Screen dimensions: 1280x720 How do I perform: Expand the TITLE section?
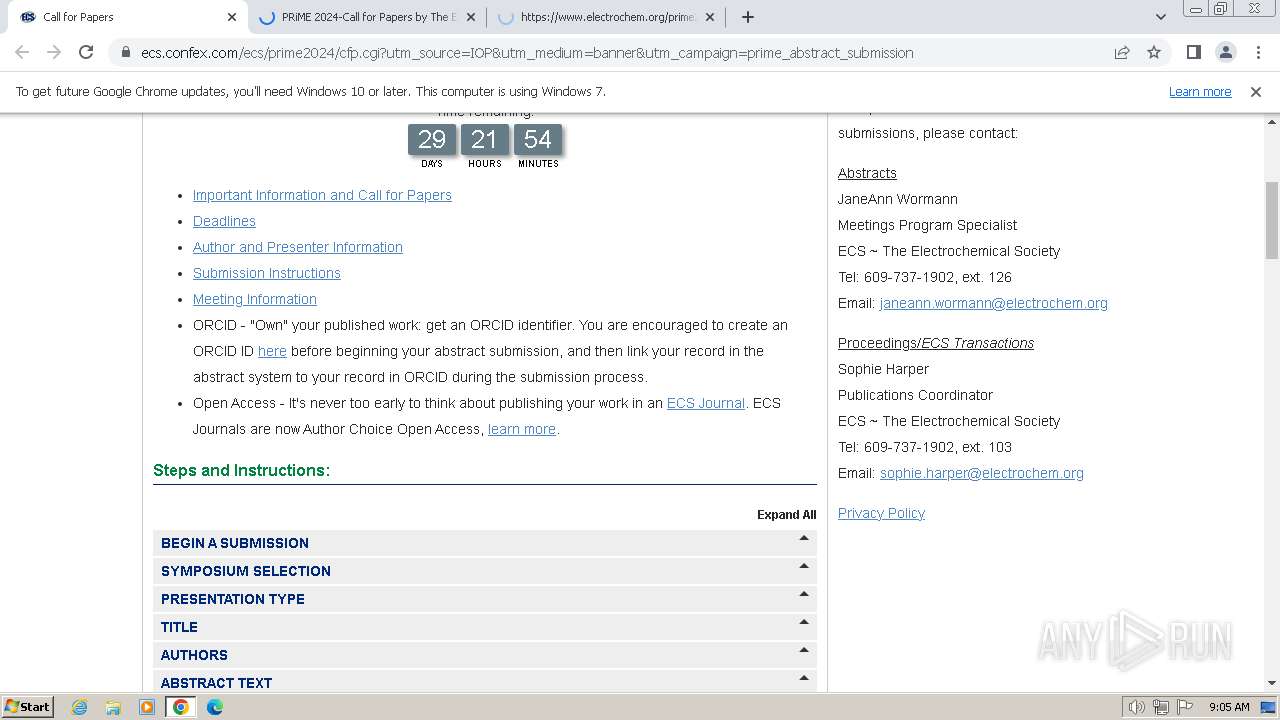click(x=485, y=627)
